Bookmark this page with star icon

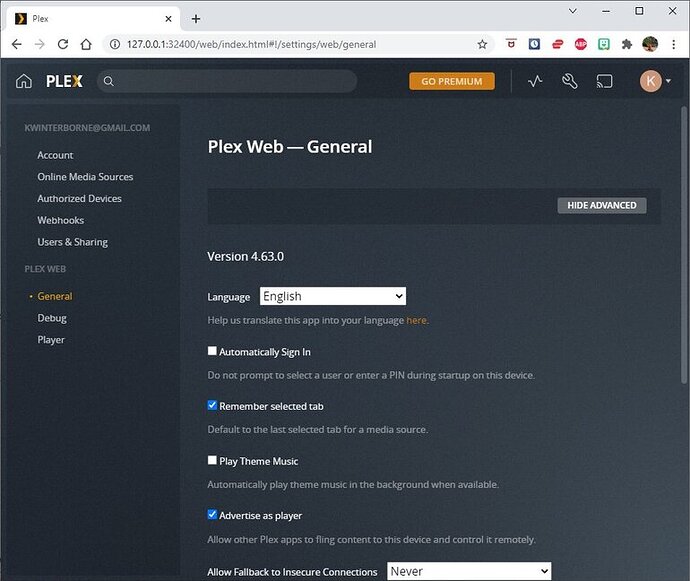coord(482,44)
